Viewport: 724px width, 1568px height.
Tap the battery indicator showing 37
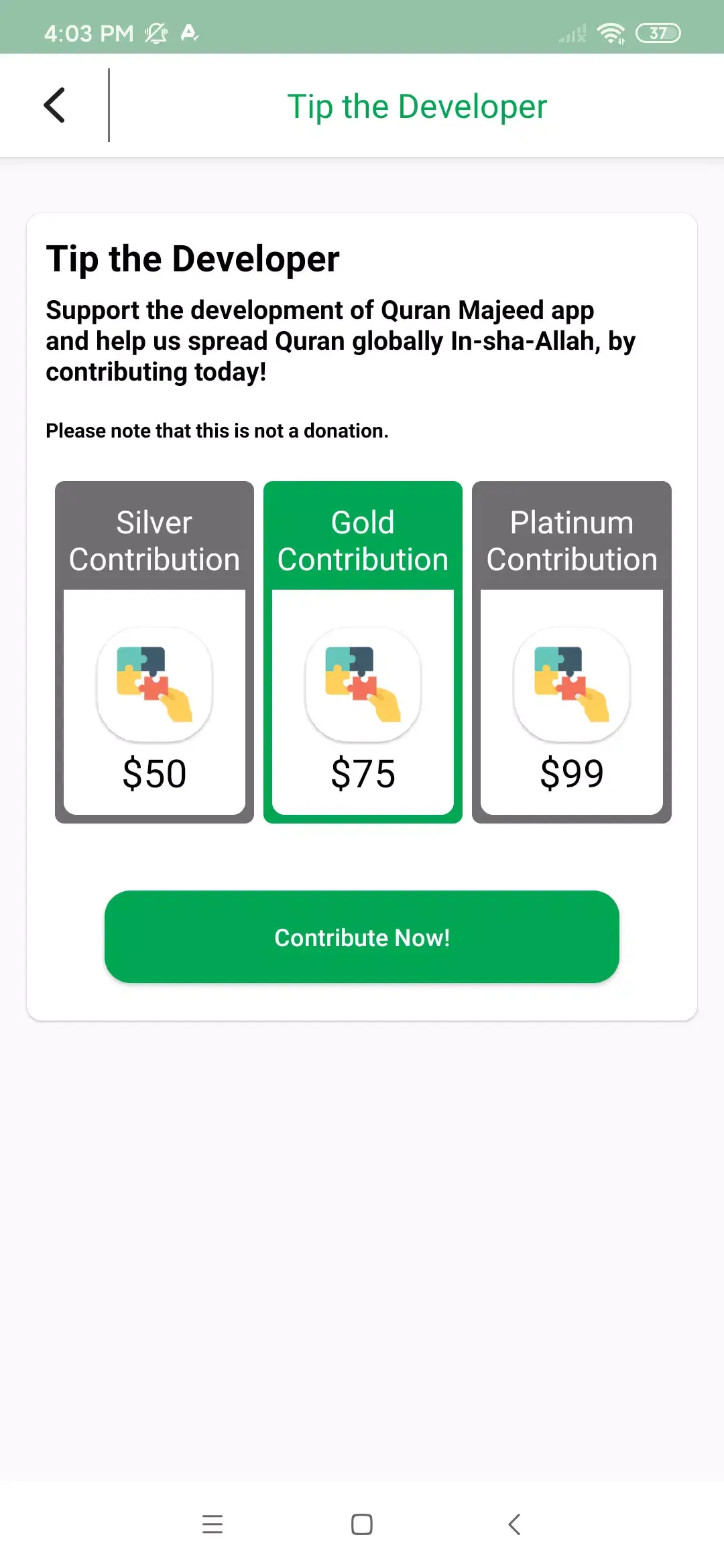(x=658, y=33)
